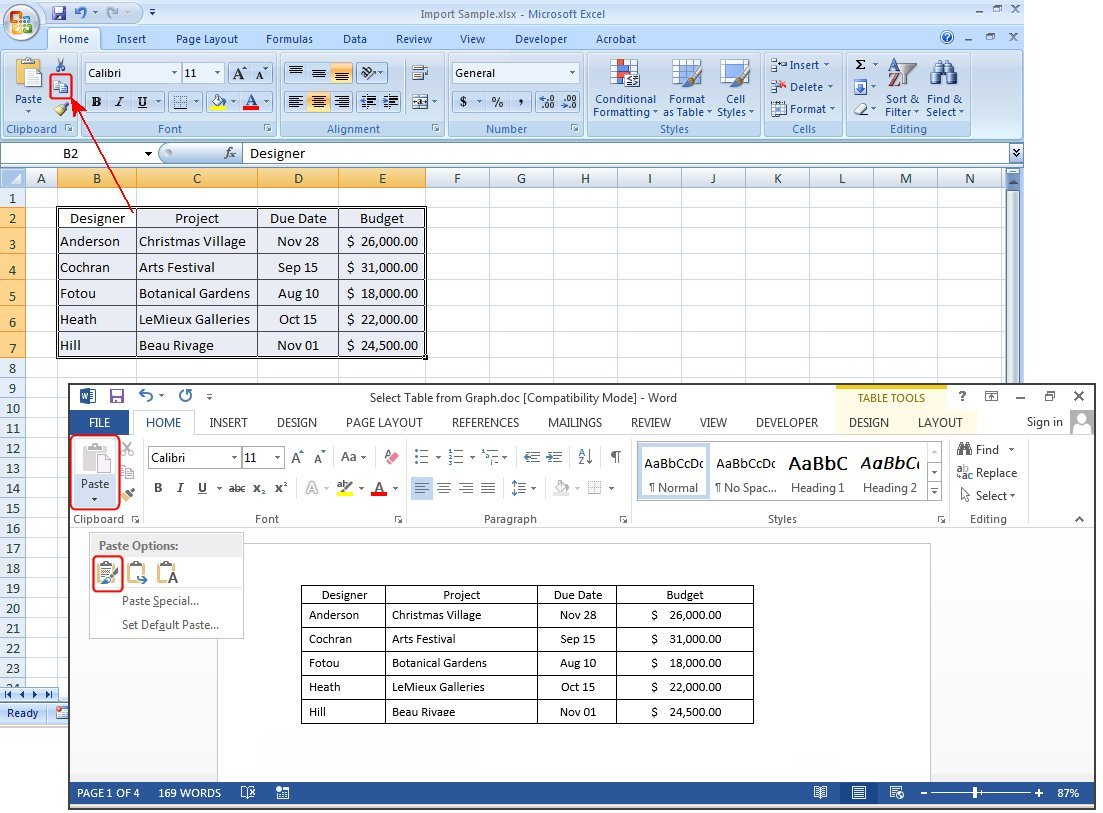Click the Copy icon in Excel's Clipboard group
Image resolution: width=1103 pixels, height=813 pixels.
[x=61, y=87]
